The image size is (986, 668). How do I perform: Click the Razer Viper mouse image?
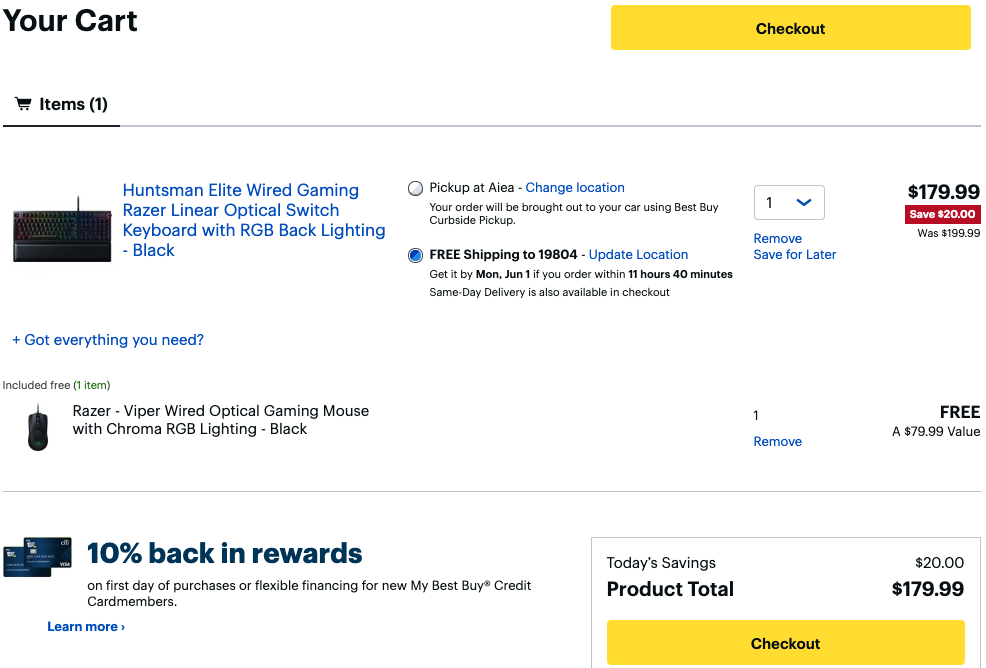click(x=39, y=428)
